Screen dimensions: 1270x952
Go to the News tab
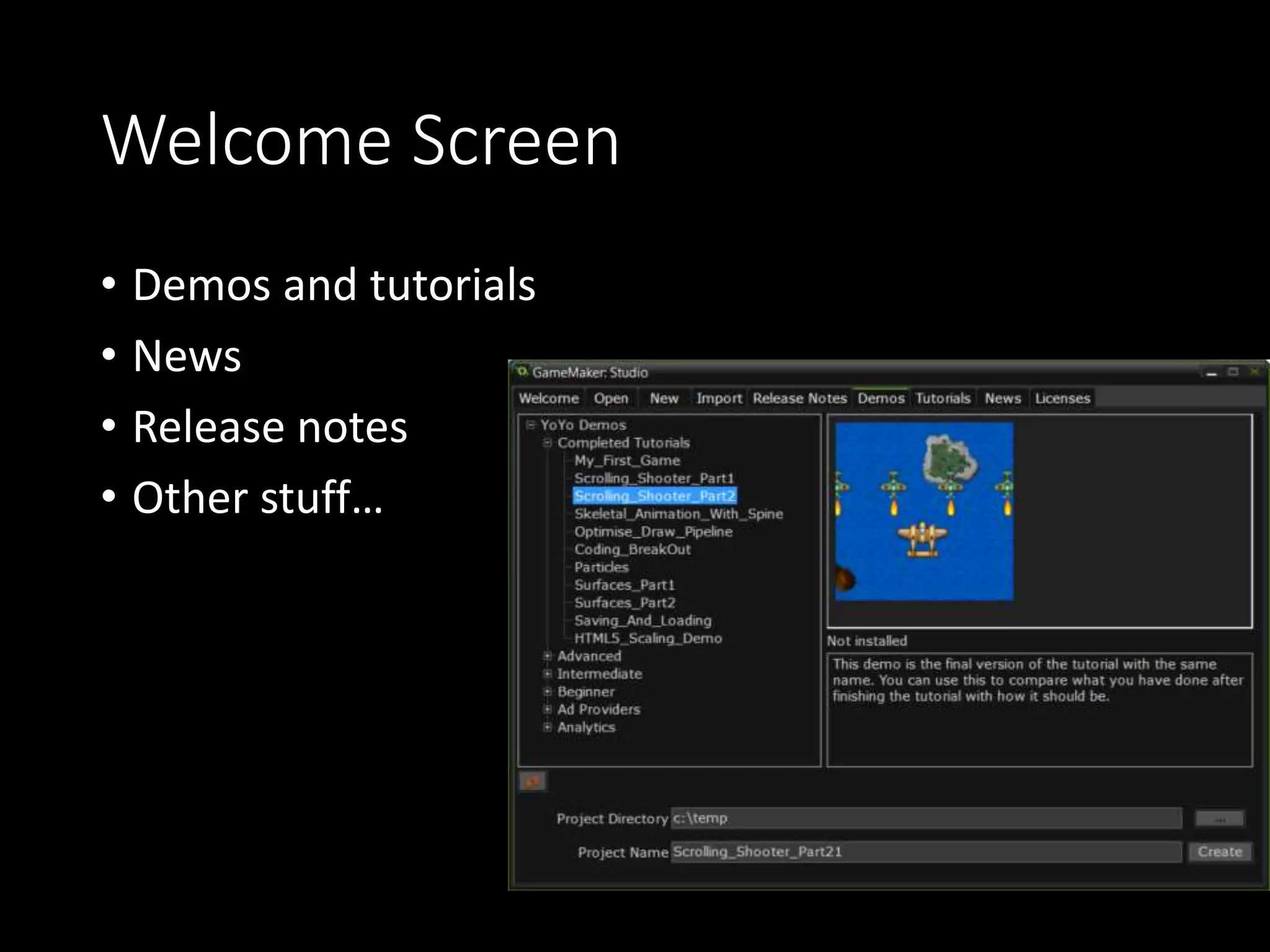[1002, 399]
